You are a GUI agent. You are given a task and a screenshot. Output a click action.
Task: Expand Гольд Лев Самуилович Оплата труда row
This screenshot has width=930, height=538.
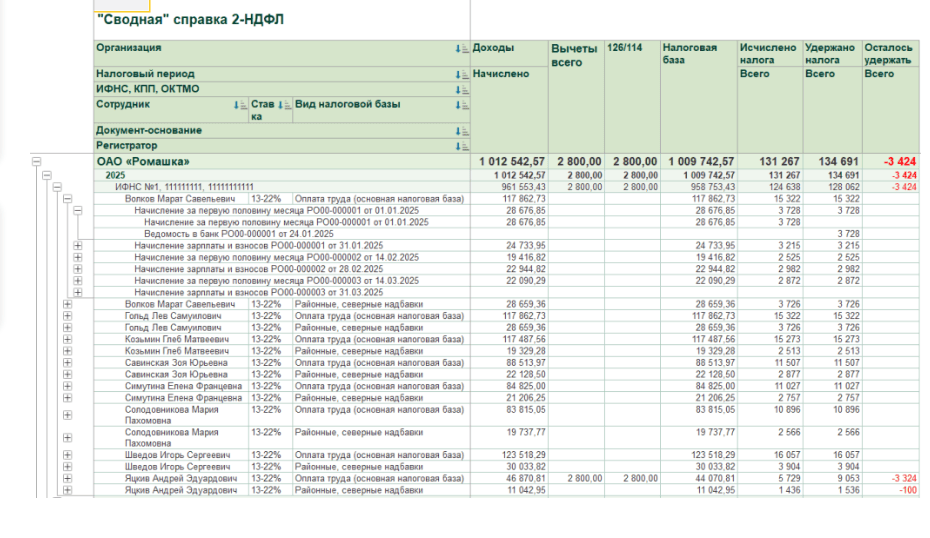[67, 316]
